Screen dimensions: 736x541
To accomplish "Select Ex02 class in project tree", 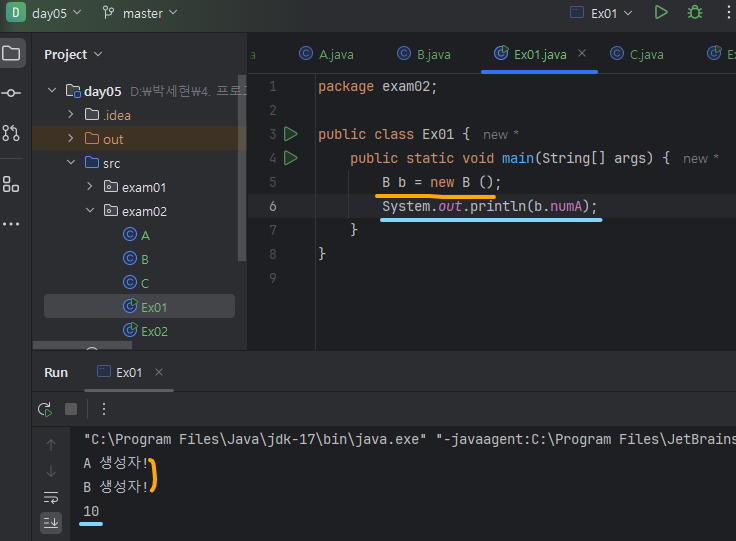I will tap(154, 331).
